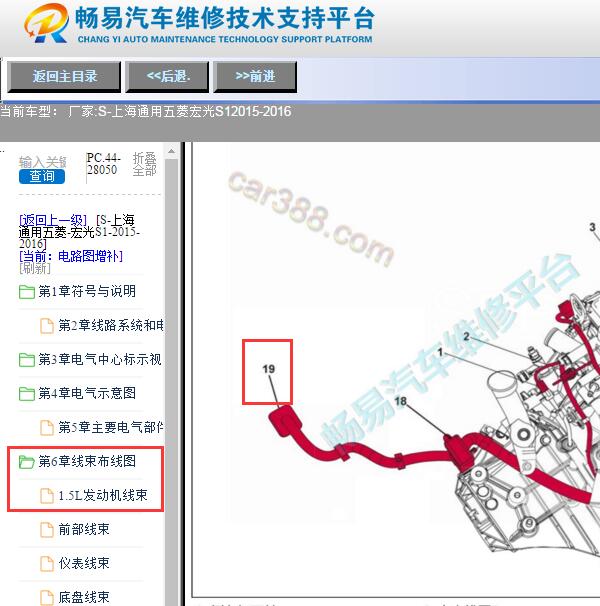Screen dimensions: 600x606
Task: Click 折叠全部 to collapse all
Action: 145,164
